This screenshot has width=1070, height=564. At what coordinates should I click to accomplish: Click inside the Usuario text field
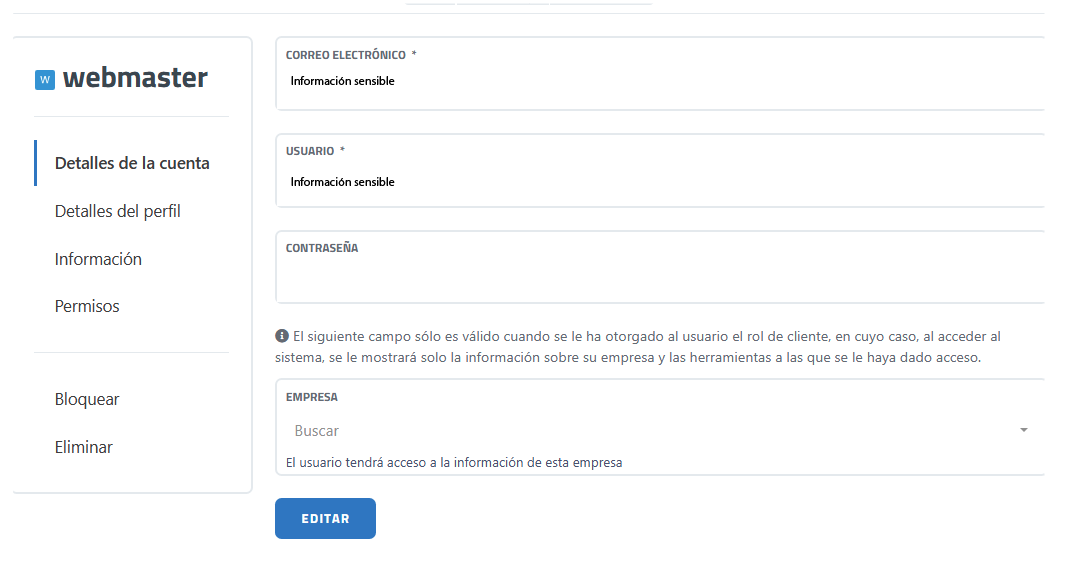660,182
